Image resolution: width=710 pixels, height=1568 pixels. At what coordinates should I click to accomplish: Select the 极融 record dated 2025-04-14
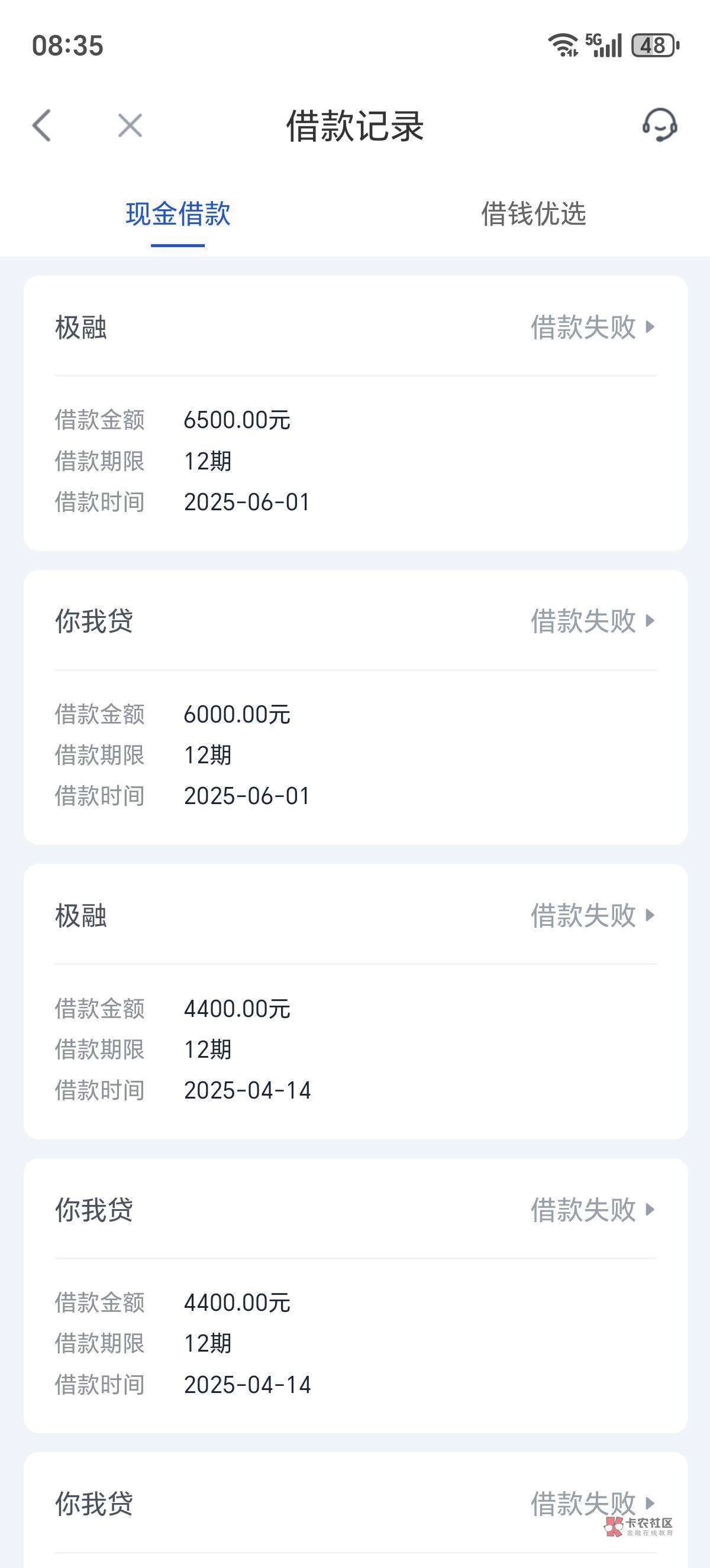coord(356,1049)
